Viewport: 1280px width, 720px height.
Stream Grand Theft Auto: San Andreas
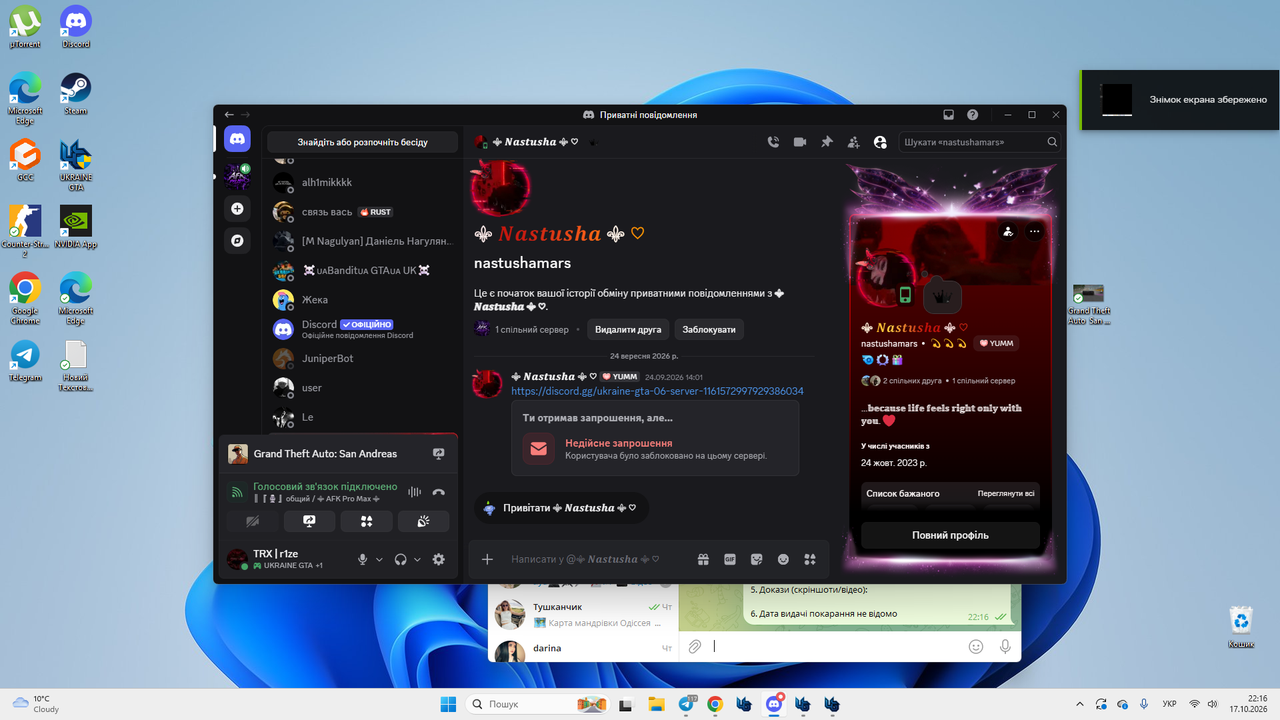point(438,454)
